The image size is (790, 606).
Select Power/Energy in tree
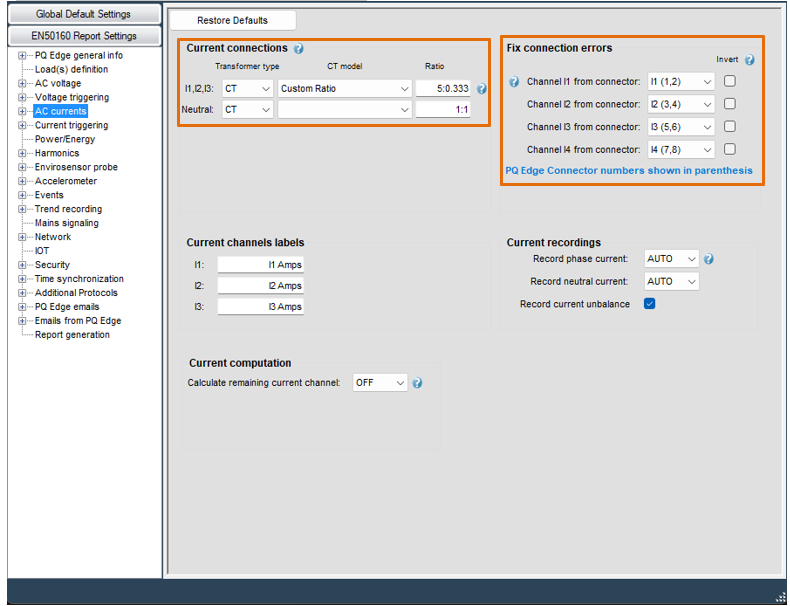(64, 140)
